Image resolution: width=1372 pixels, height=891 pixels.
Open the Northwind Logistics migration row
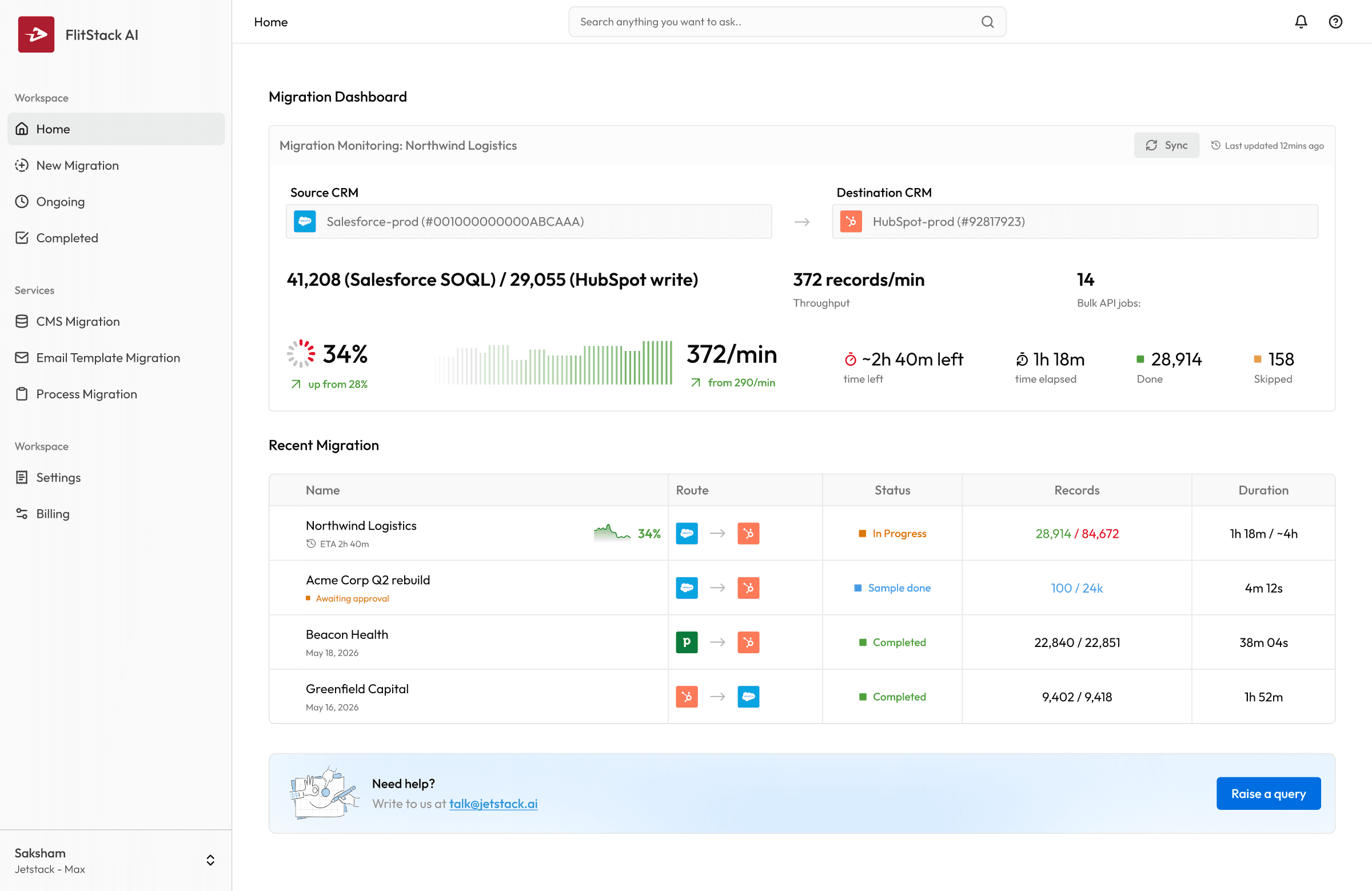pos(801,534)
